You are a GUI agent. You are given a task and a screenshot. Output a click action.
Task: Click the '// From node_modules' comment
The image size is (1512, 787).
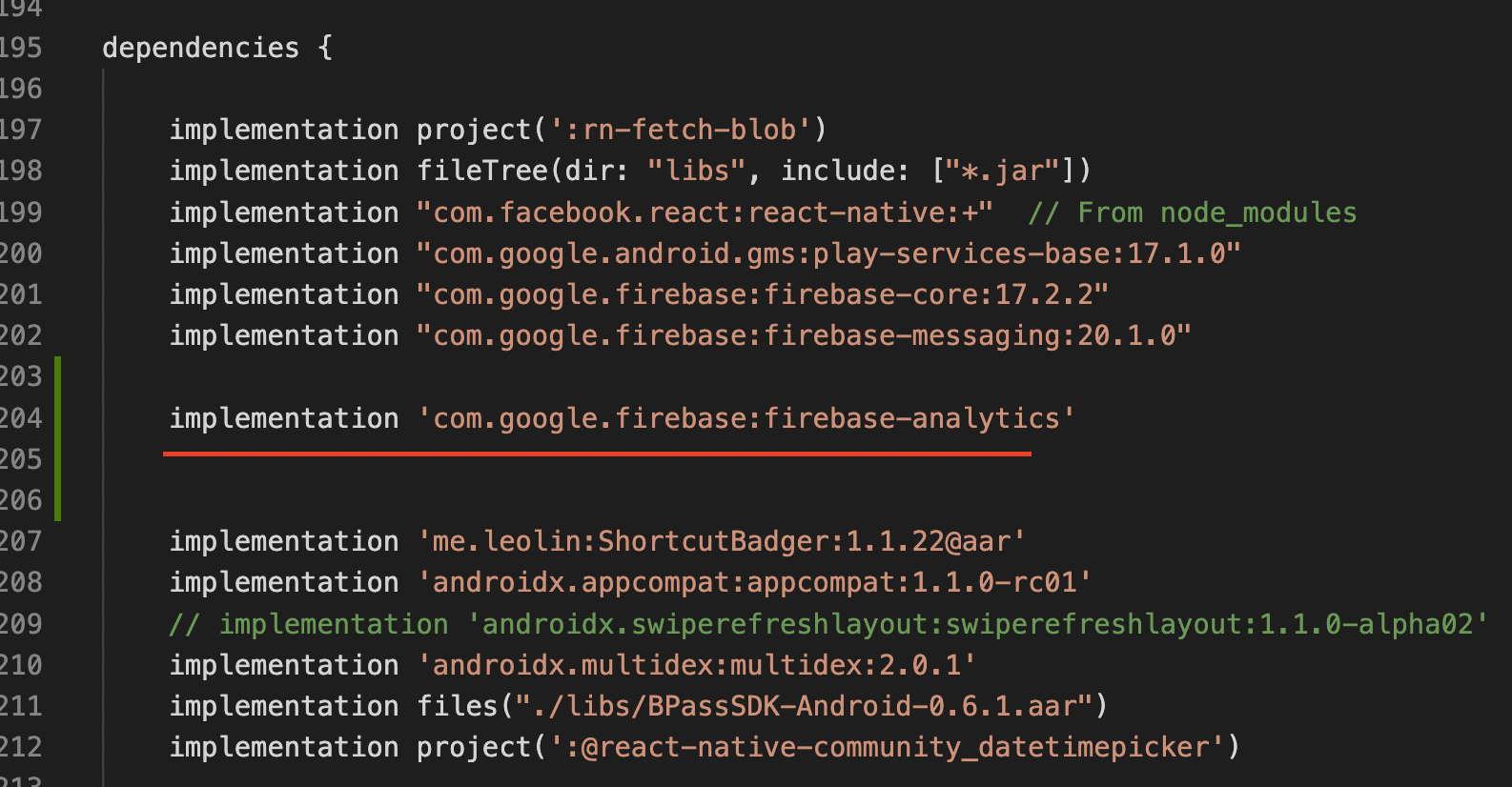pyautogui.click(x=1192, y=212)
